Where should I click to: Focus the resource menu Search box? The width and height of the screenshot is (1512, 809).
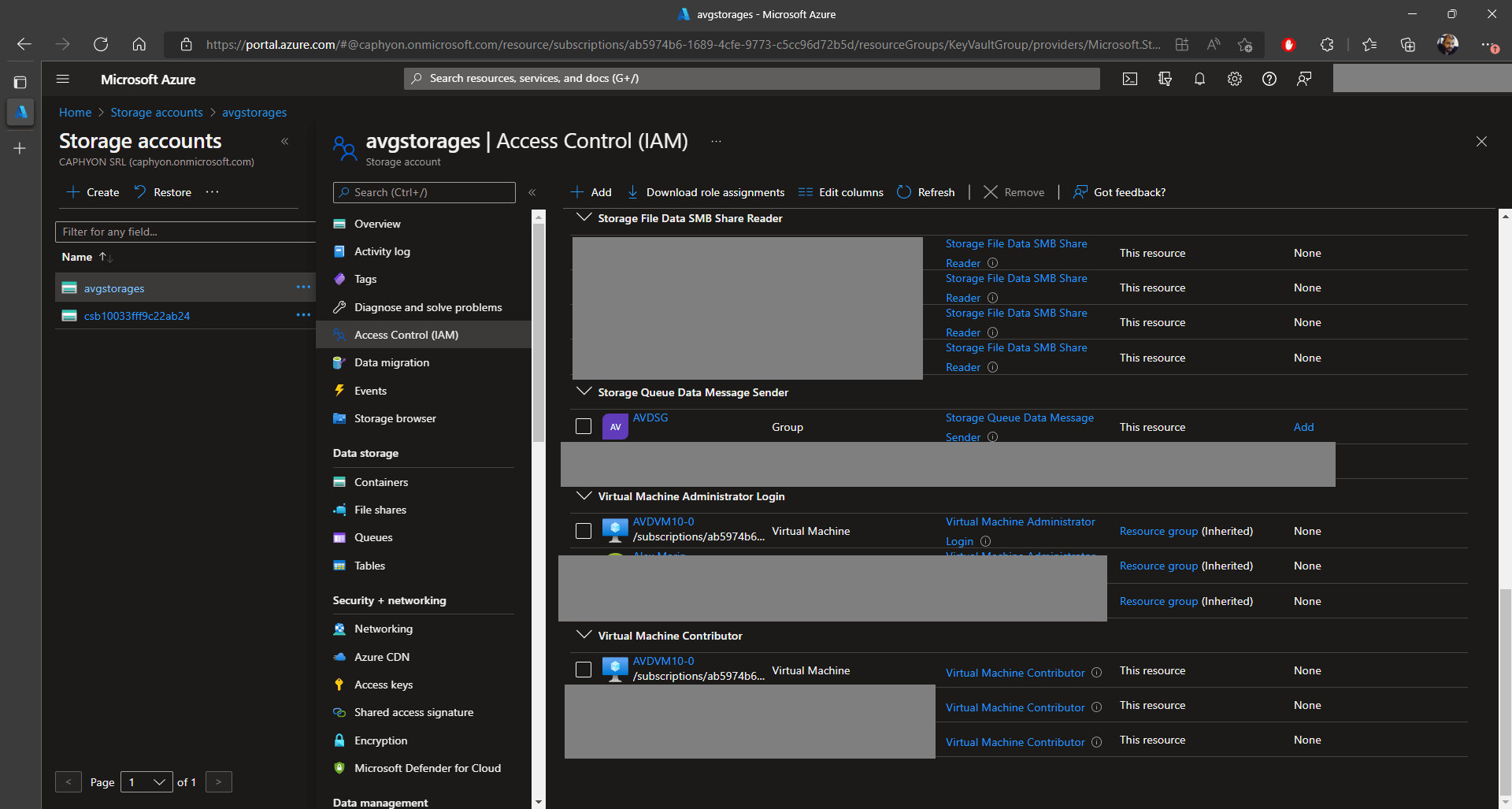(424, 192)
